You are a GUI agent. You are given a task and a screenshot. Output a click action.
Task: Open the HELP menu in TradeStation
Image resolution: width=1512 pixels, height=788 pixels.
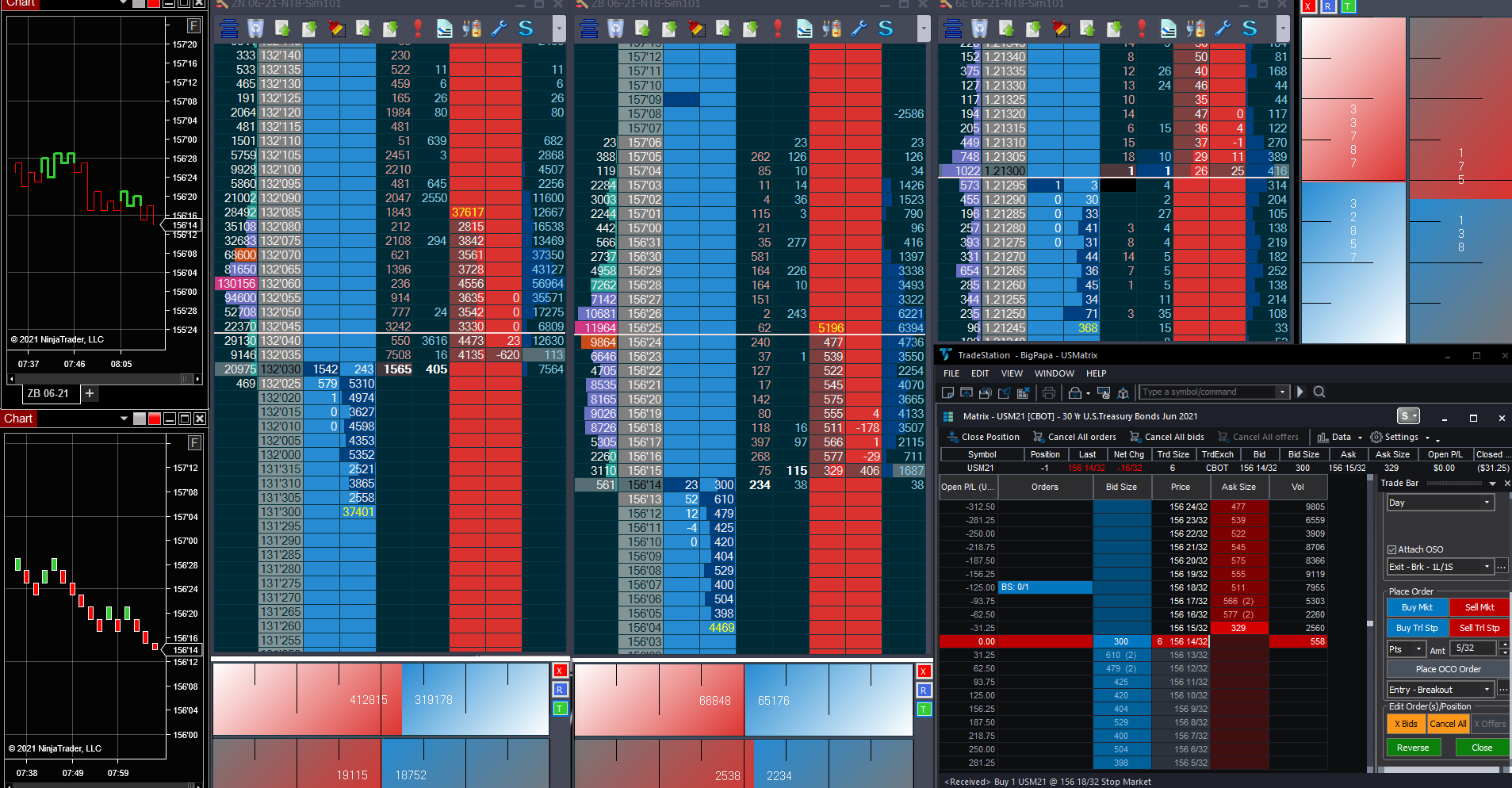(1096, 373)
